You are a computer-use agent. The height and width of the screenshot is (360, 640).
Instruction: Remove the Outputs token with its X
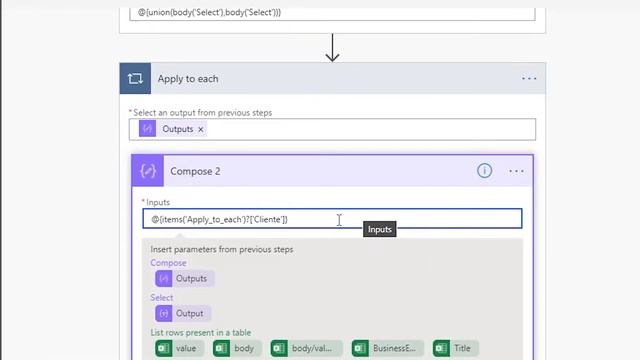pyautogui.click(x=201, y=129)
